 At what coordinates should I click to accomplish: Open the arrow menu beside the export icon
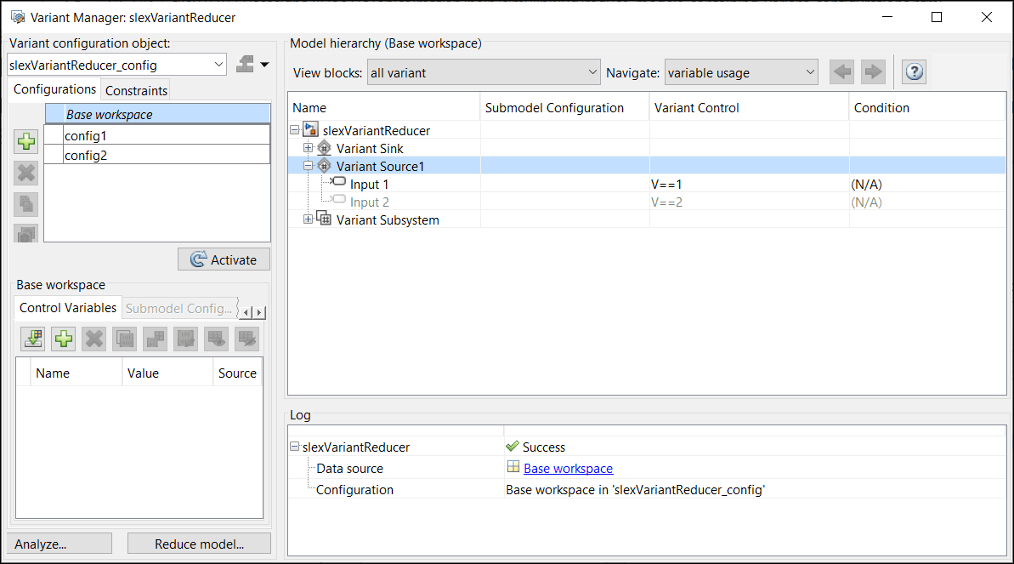[264, 65]
